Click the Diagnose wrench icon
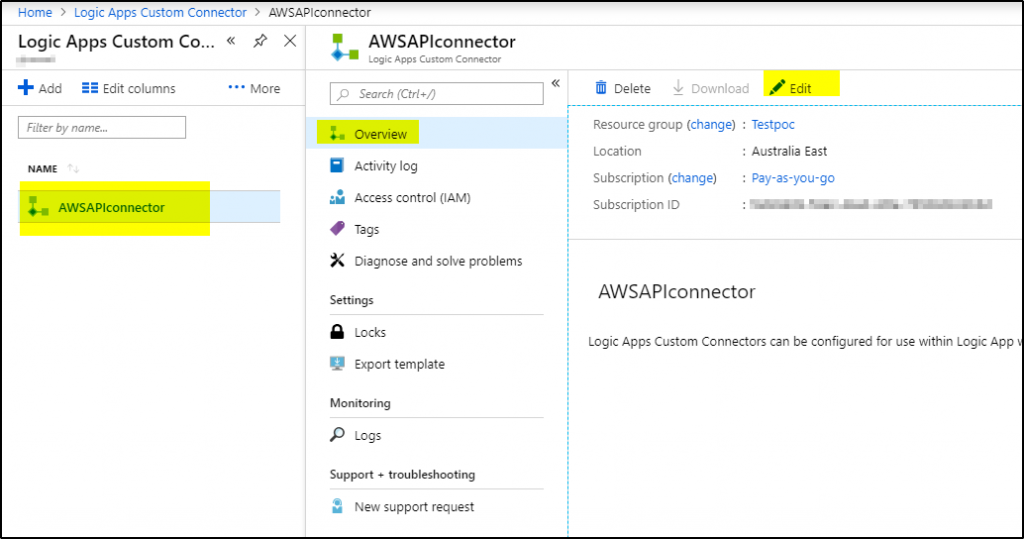This screenshot has height=539, width=1024. [337, 260]
